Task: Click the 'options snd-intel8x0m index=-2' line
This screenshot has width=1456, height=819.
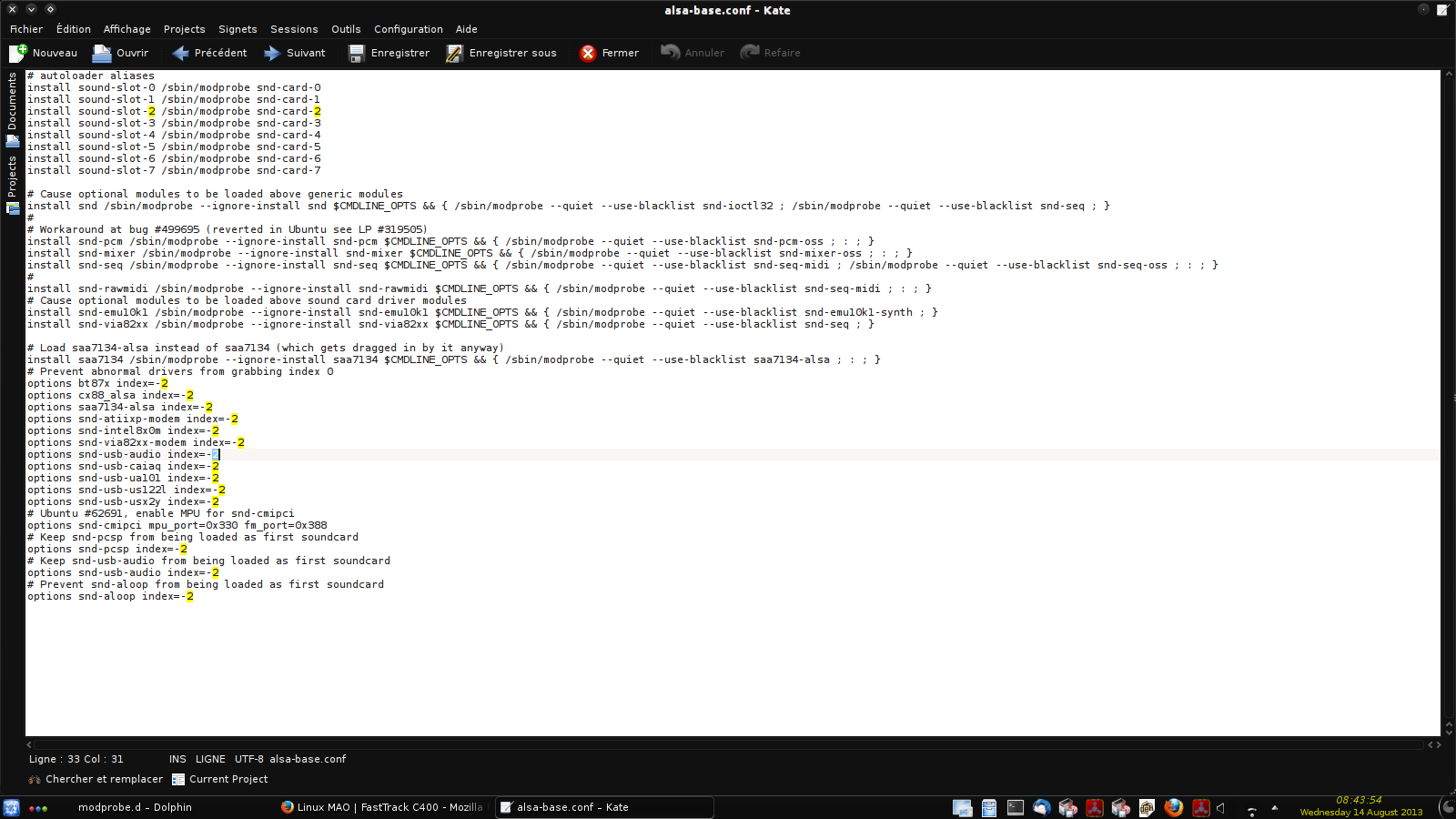Action: tap(123, 431)
